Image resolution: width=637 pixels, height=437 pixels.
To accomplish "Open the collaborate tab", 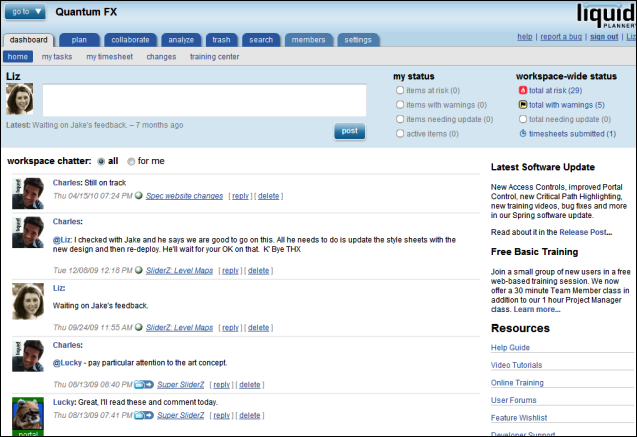I will [x=130, y=40].
